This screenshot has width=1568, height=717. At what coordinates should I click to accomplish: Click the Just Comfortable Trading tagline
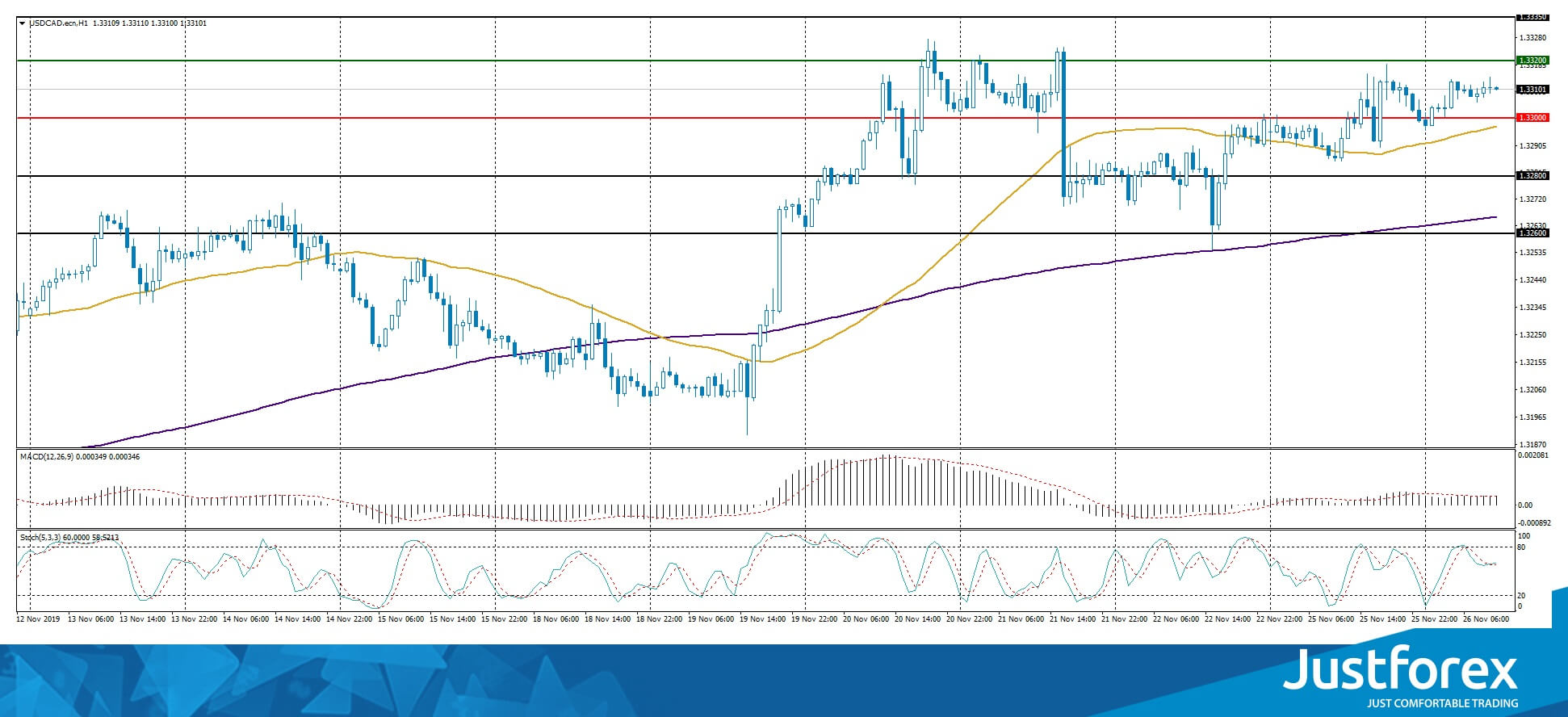(1442, 703)
